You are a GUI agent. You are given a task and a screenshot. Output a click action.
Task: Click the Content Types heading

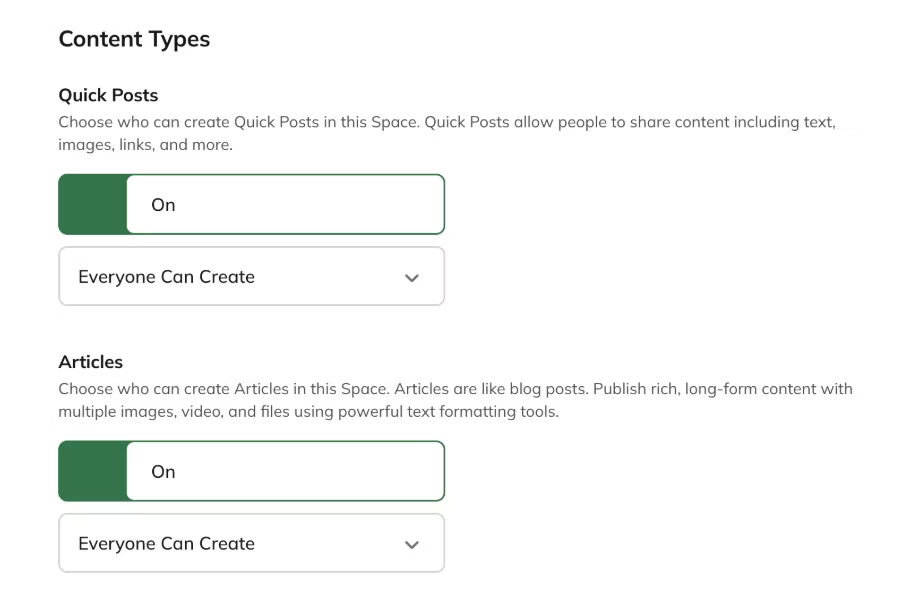click(x=134, y=40)
